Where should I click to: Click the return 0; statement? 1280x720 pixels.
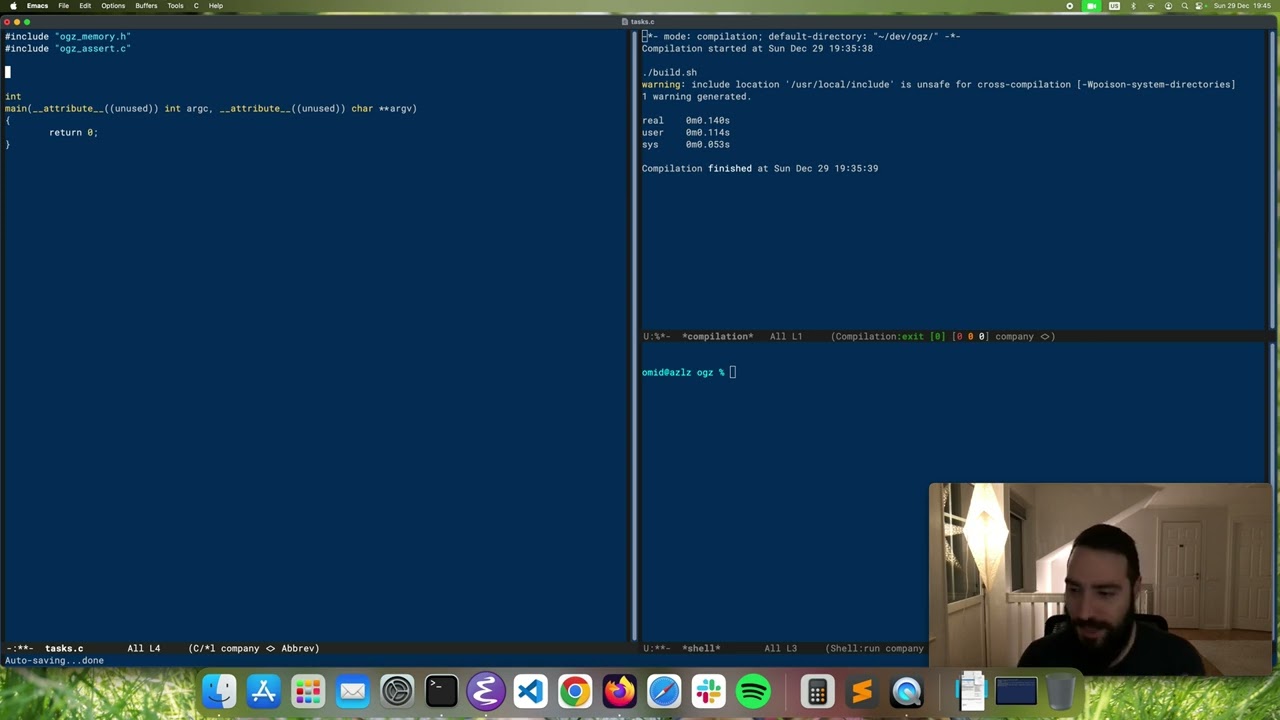point(73,132)
